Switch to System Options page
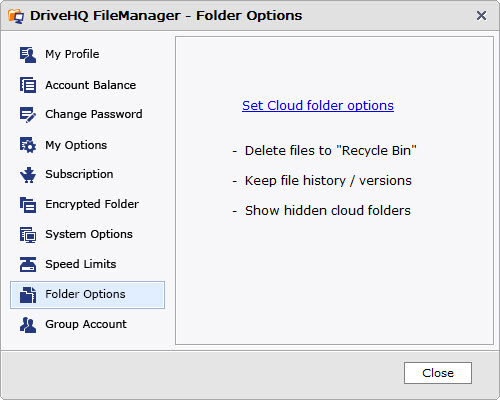Viewport: 500px width, 400px height. click(87, 234)
